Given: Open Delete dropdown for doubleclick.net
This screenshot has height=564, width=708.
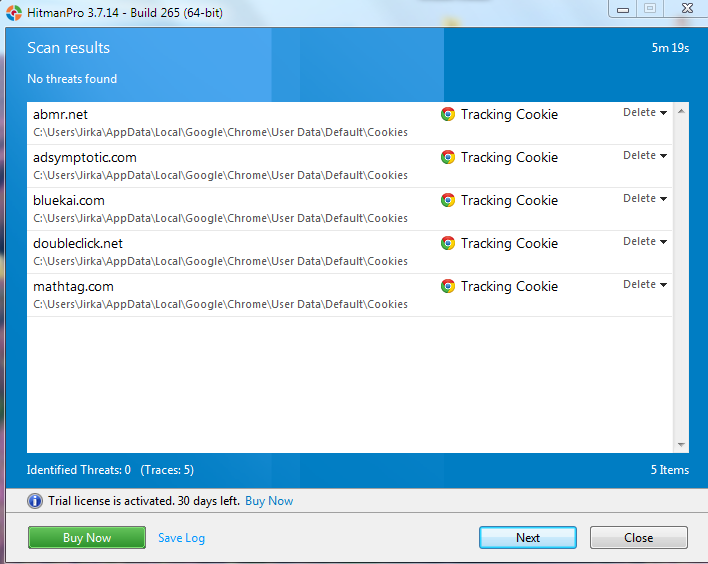Looking at the screenshot, I should 645,241.
